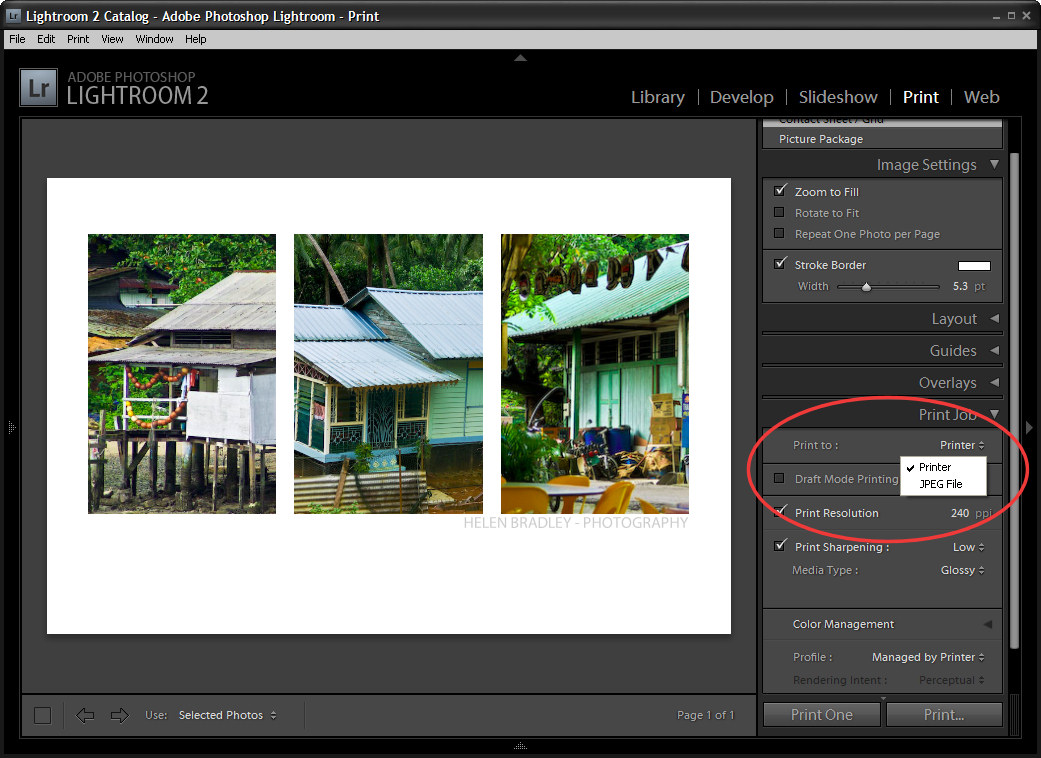
Task: Toggle the Stroke Border checkbox
Action: (x=780, y=264)
